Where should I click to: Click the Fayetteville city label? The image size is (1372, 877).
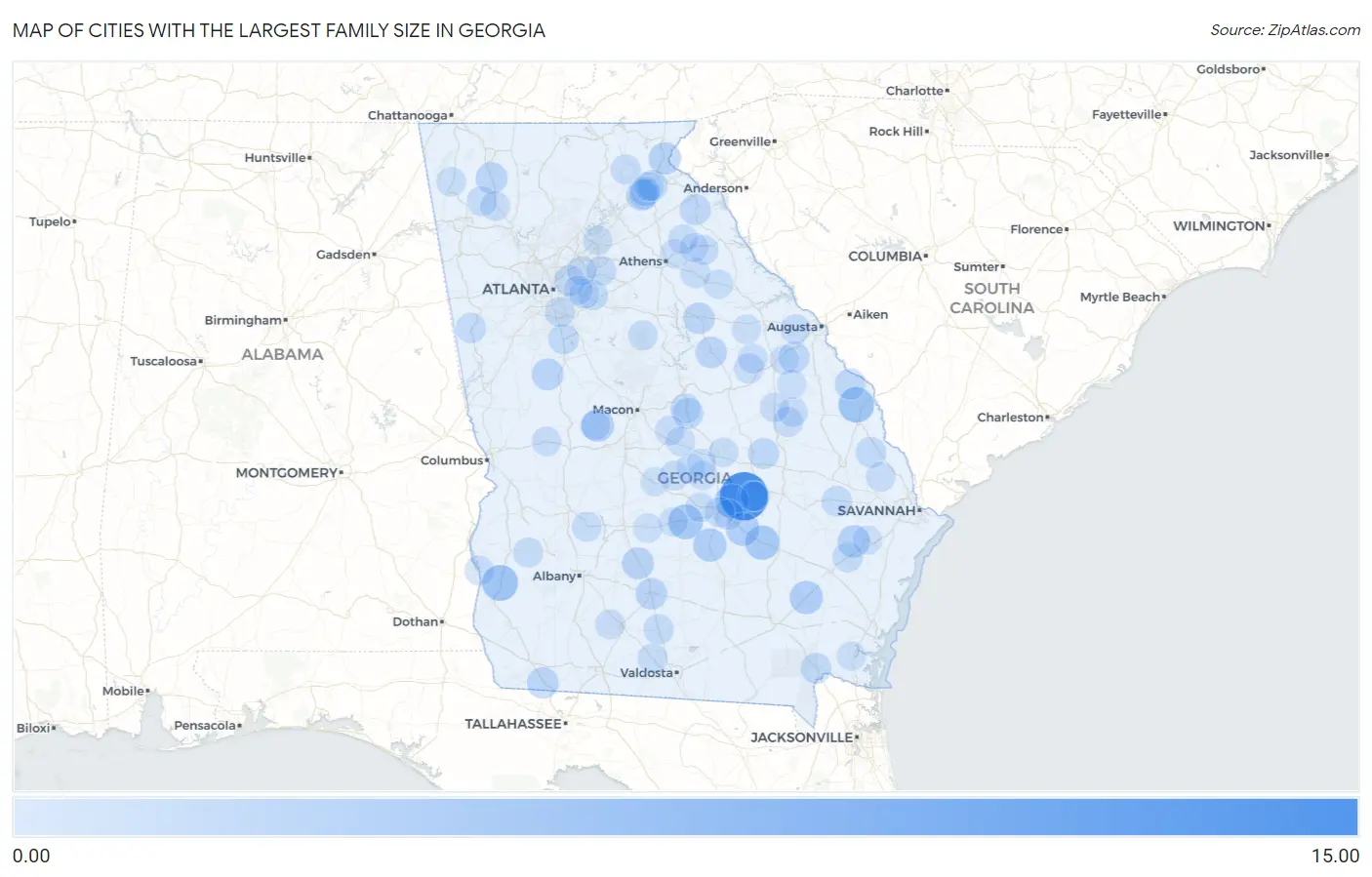click(x=1127, y=114)
